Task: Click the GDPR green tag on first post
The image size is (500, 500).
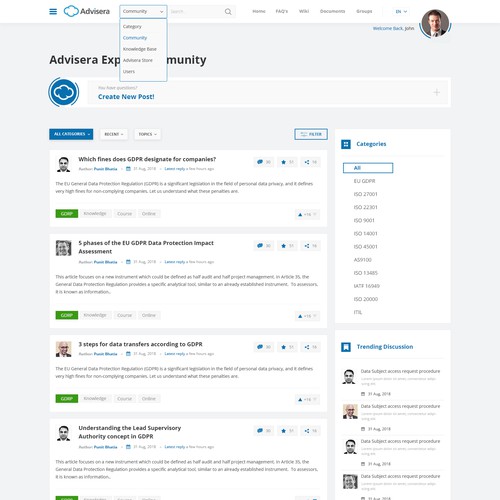Action: (67, 214)
